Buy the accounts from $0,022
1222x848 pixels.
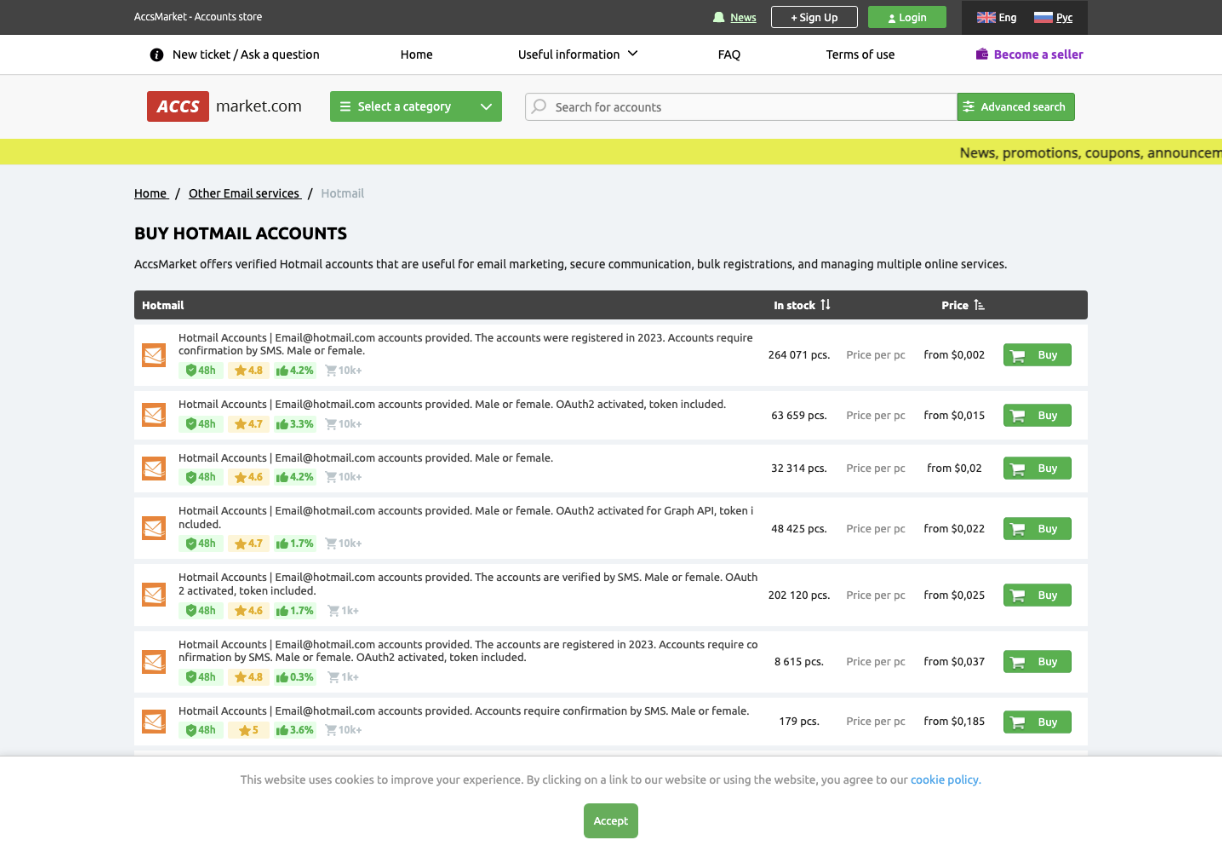(1037, 528)
